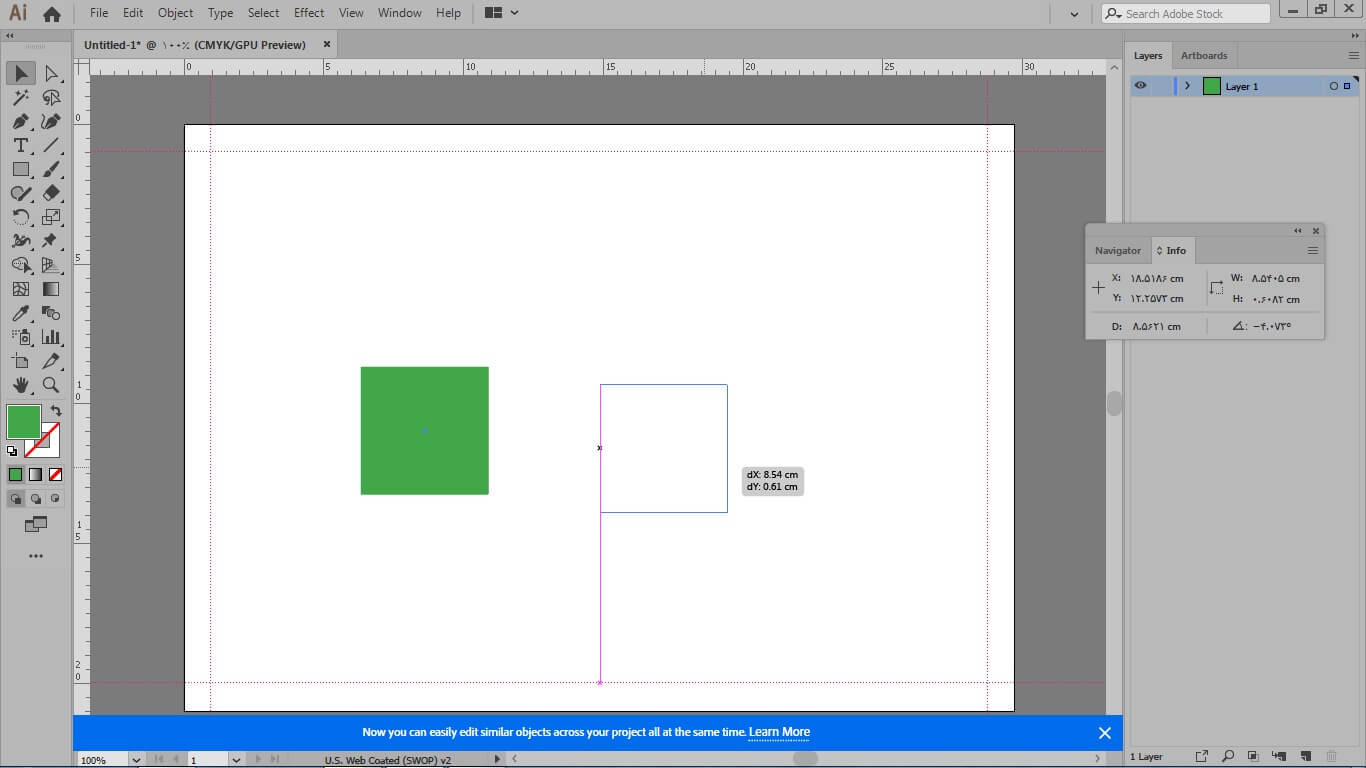Select the Hand tool
Viewport: 1366px width, 768px height.
tap(20, 385)
